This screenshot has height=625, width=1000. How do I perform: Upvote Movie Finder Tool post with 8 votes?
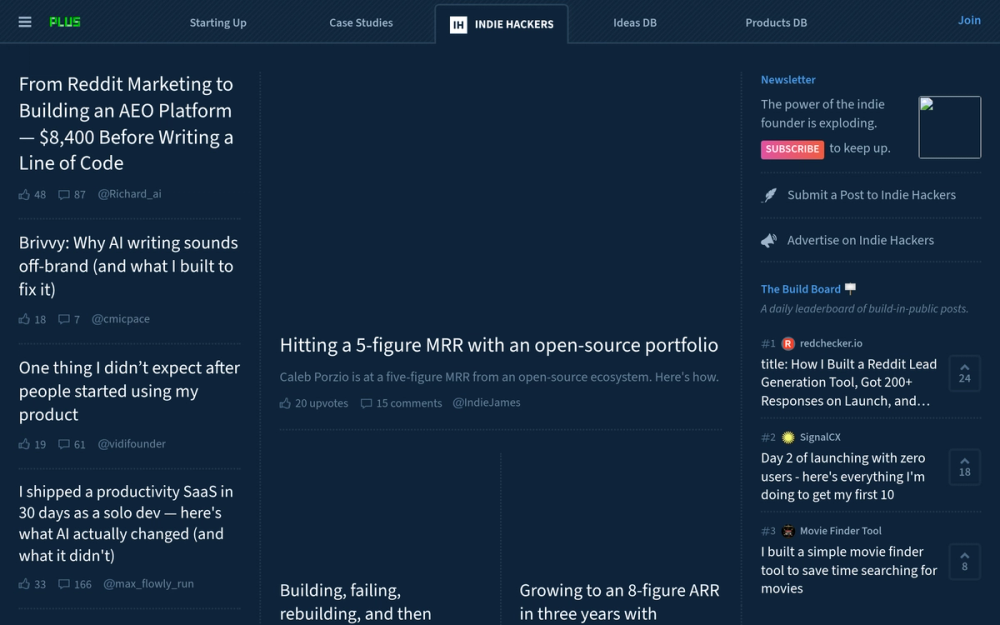tap(964, 561)
